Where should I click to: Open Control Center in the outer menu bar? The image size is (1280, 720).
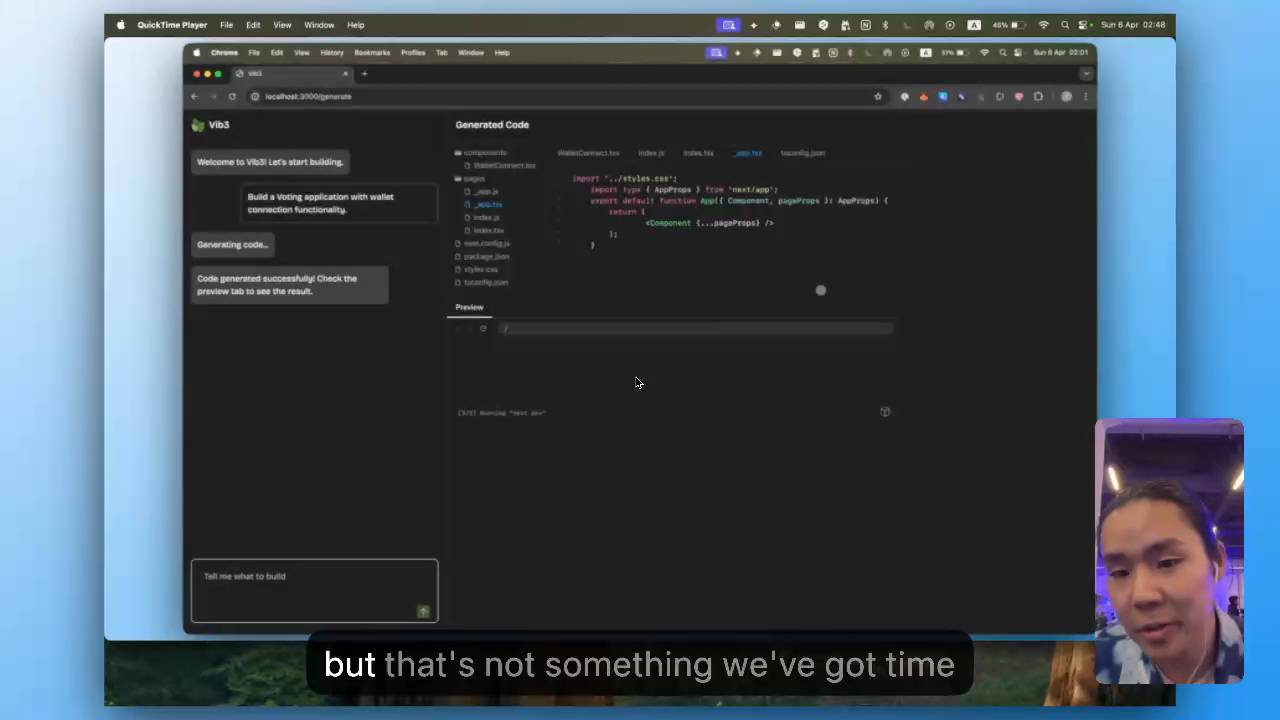pyautogui.click(x=1084, y=25)
